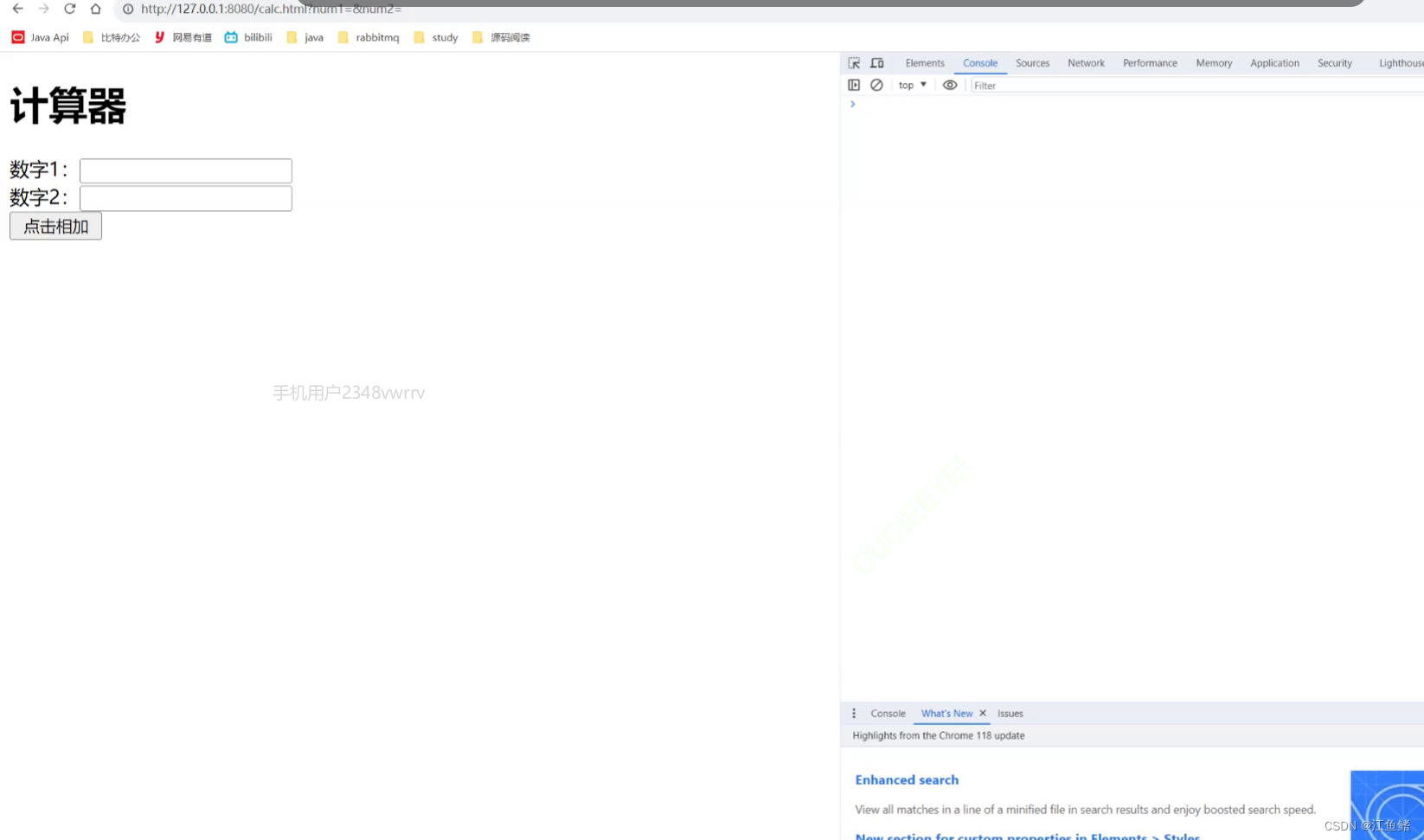Open the Java Api bookmark icon

pyautogui.click(x=16, y=37)
